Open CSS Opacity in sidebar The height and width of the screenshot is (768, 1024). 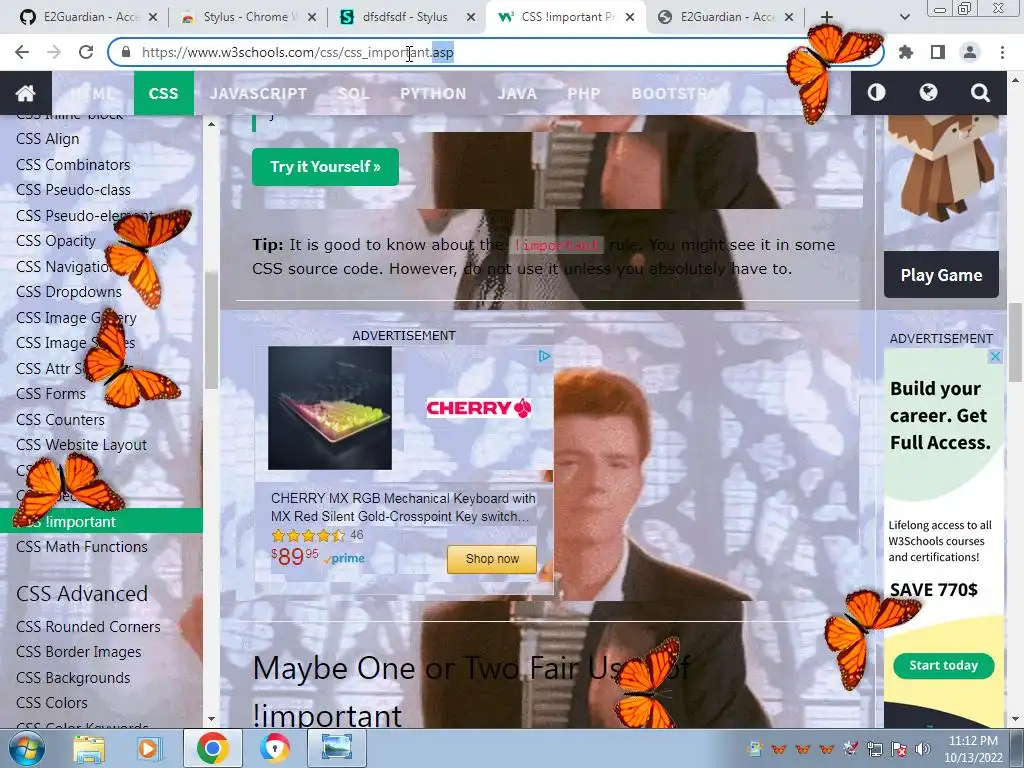(56, 241)
